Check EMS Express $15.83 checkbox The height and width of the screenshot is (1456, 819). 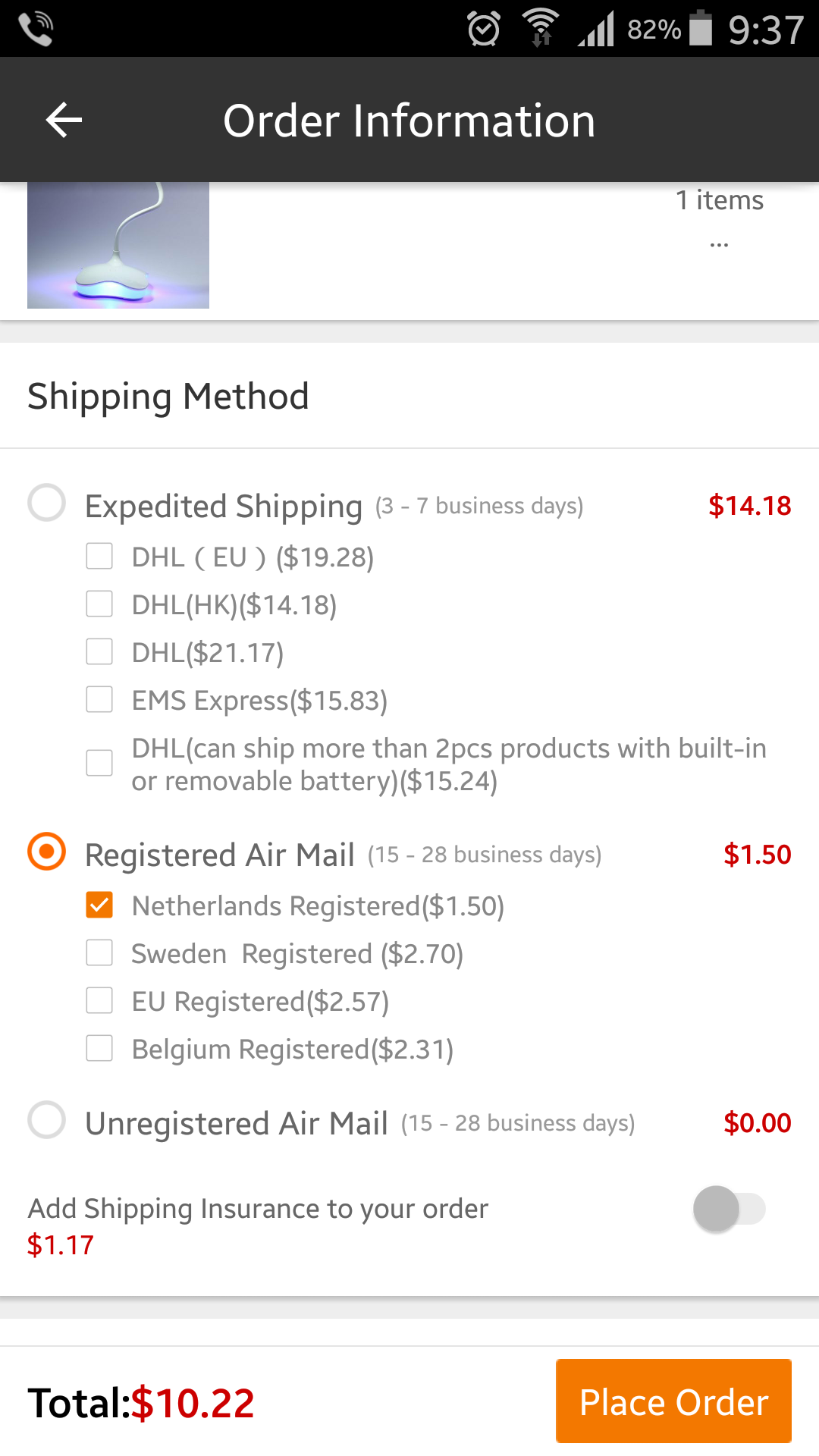(x=99, y=699)
